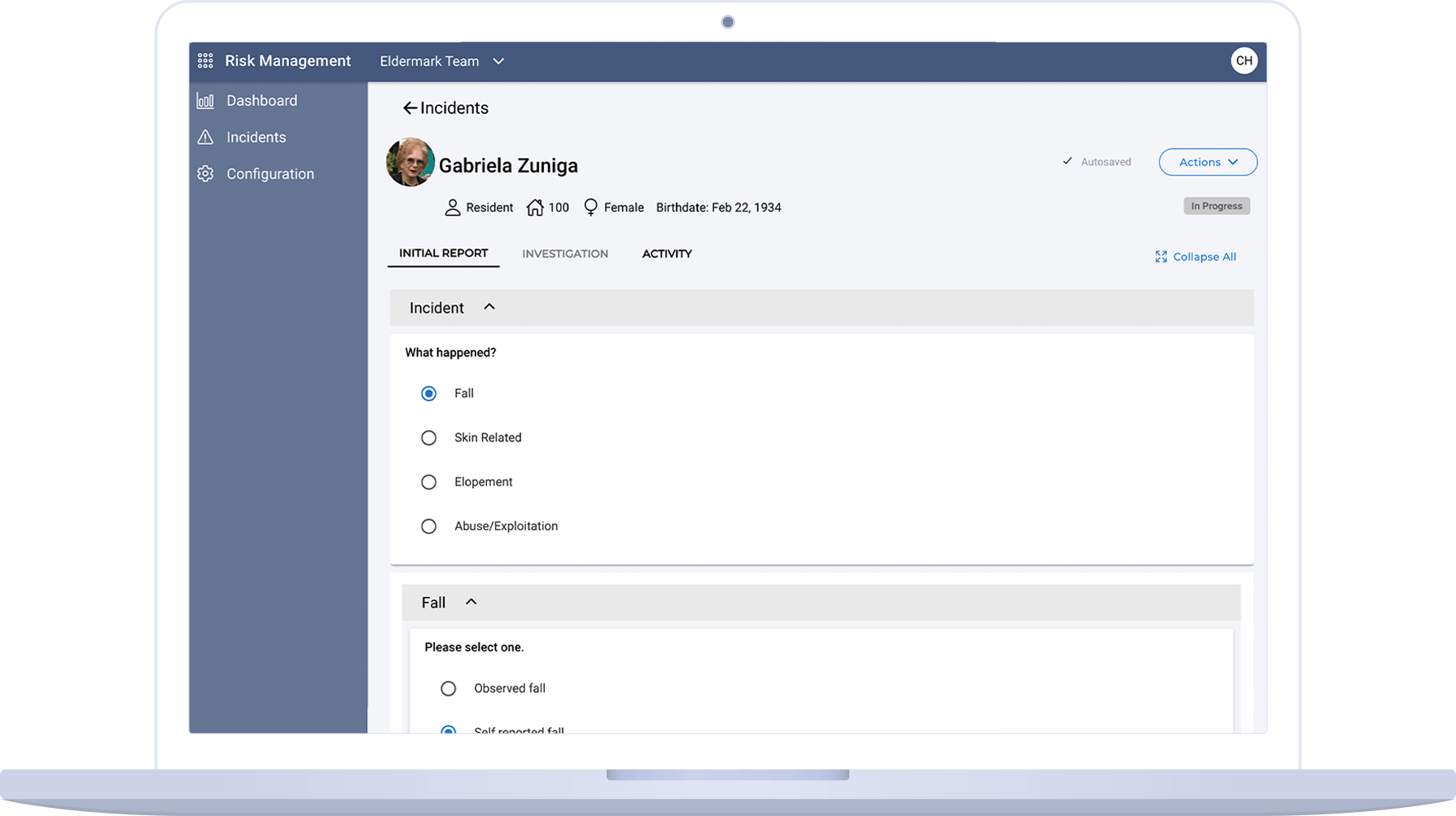Open the app launcher grid icon
Image resolution: width=1456 pixels, height=816 pixels.
click(205, 61)
